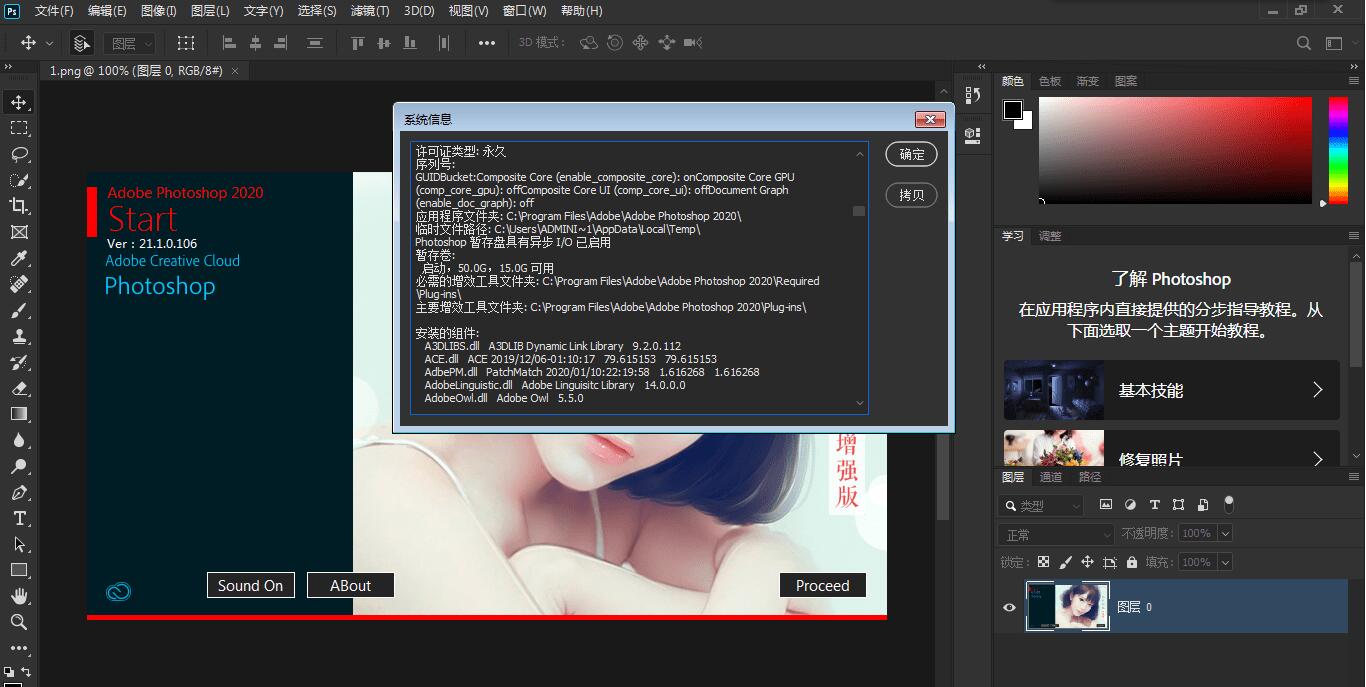
Task: Toggle layer filtering on/off switch
Action: [x=1229, y=504]
